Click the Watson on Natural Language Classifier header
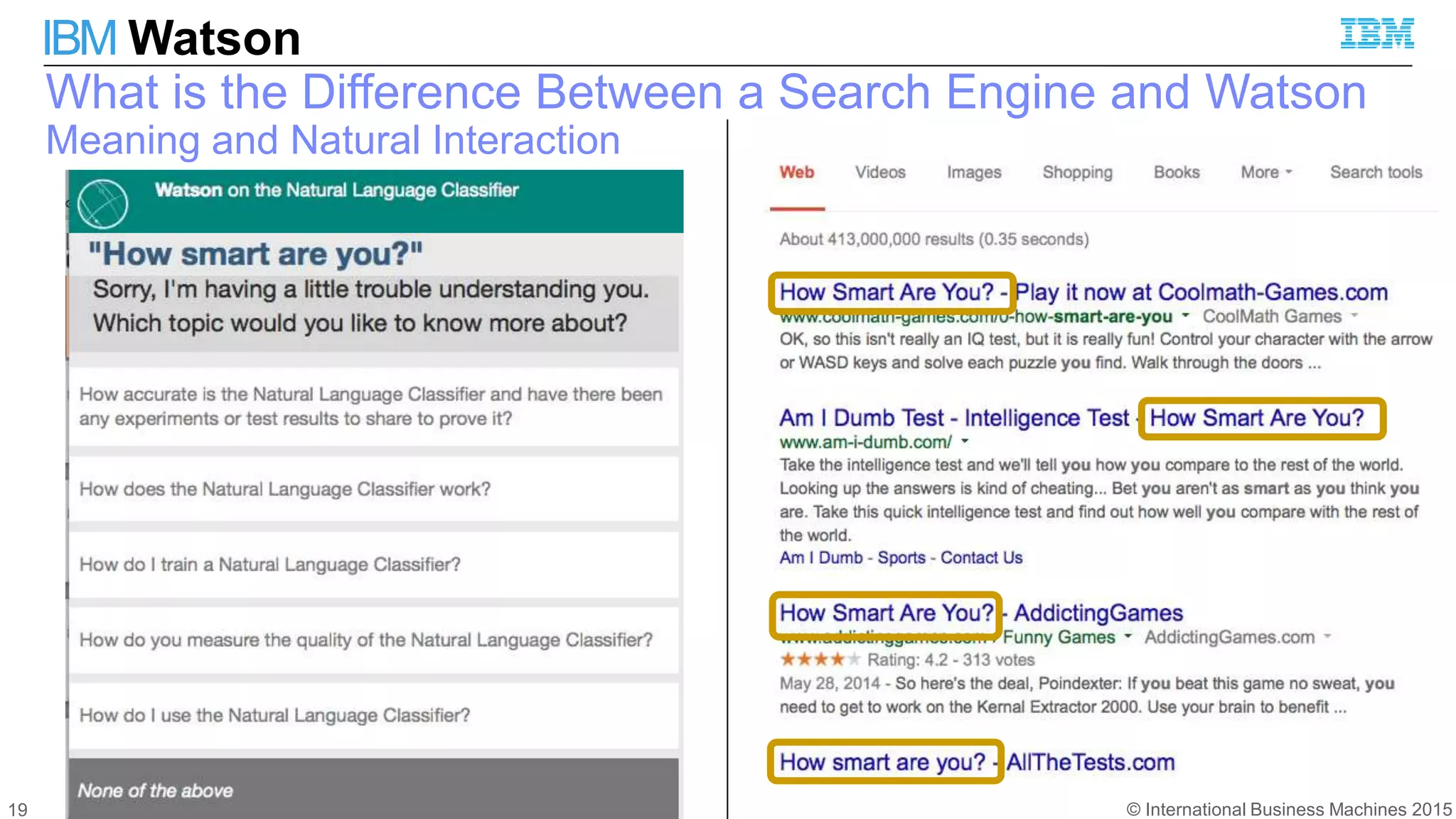This screenshot has height=819, width=1456. coord(337,190)
